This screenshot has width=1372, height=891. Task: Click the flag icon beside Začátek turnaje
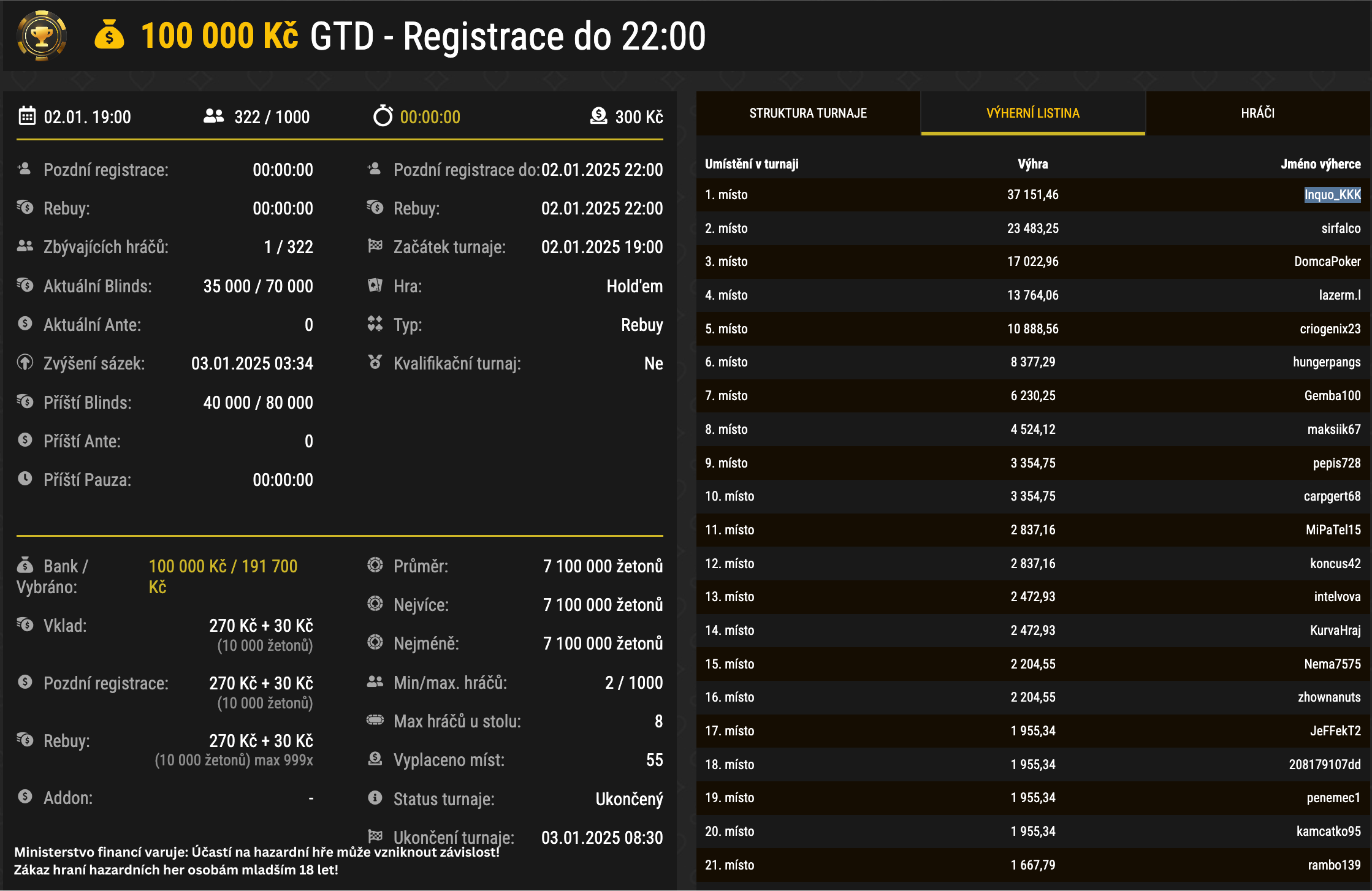coord(375,247)
